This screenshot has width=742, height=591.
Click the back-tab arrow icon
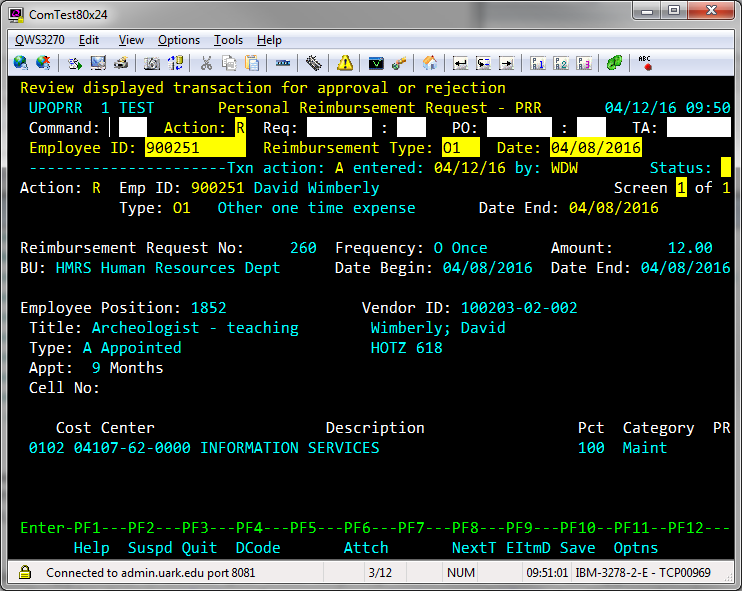pos(483,63)
